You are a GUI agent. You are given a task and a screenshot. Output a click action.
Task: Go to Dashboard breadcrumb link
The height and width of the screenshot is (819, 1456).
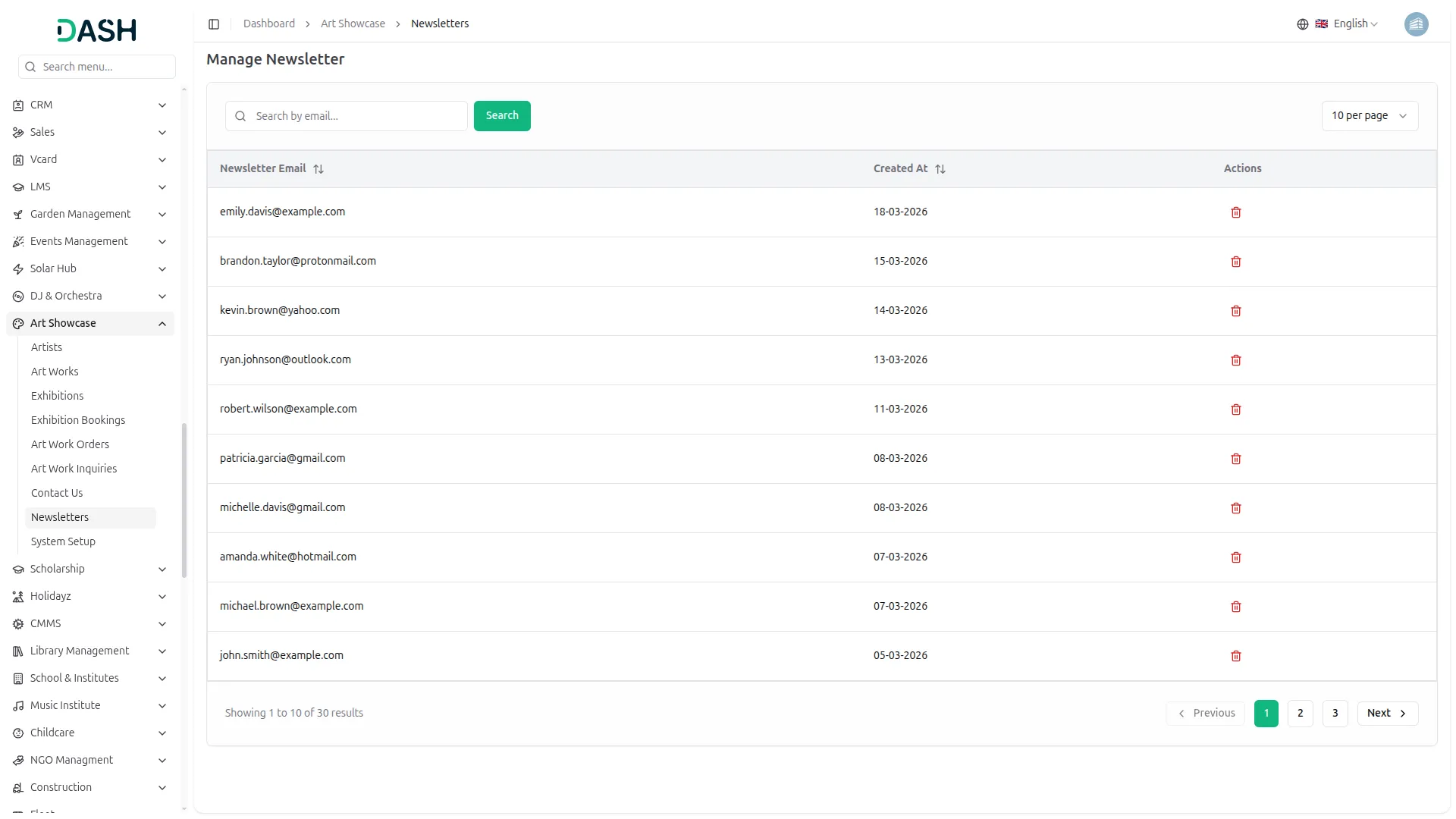pos(268,24)
